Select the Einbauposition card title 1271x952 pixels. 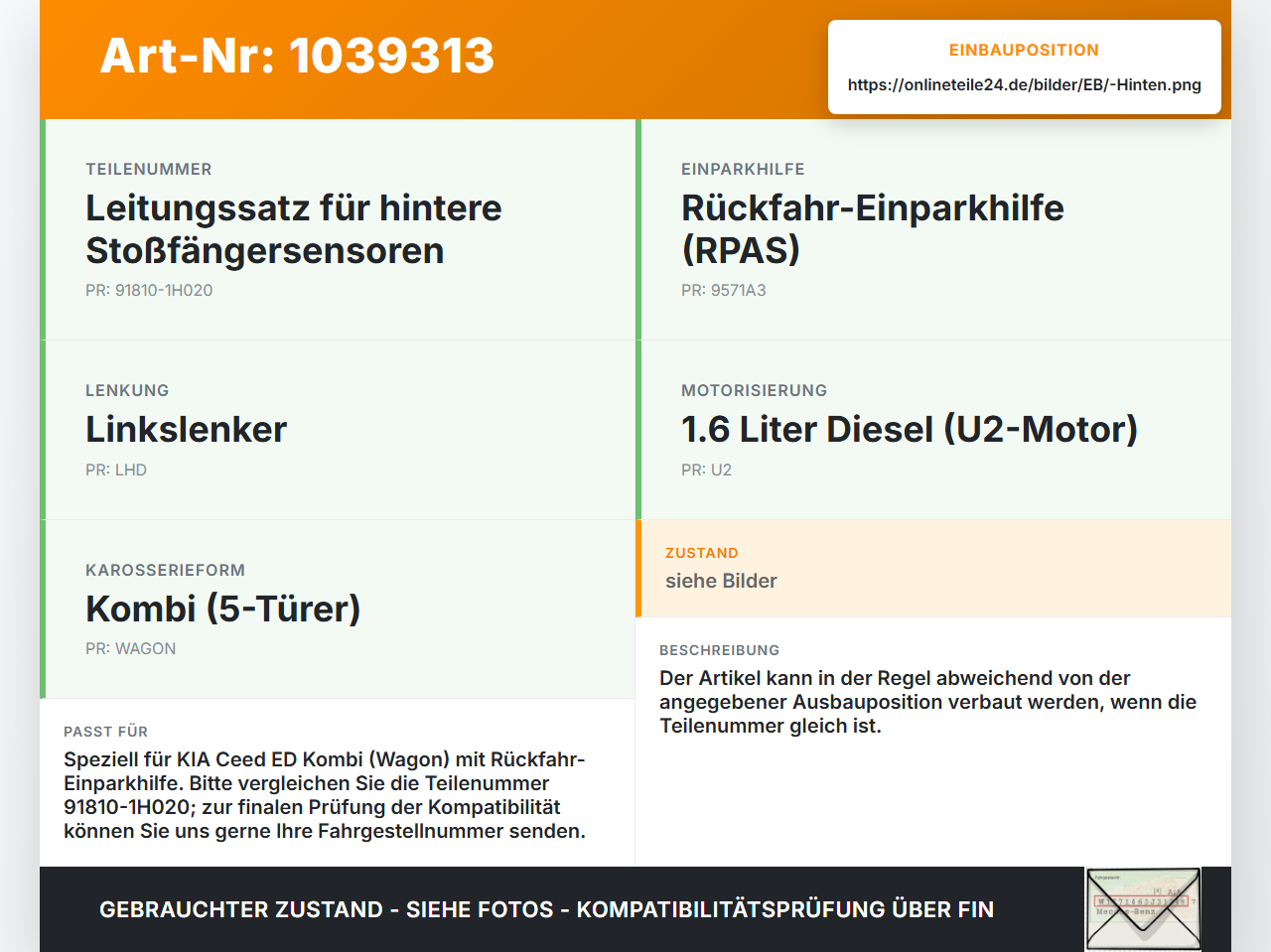tap(1024, 50)
